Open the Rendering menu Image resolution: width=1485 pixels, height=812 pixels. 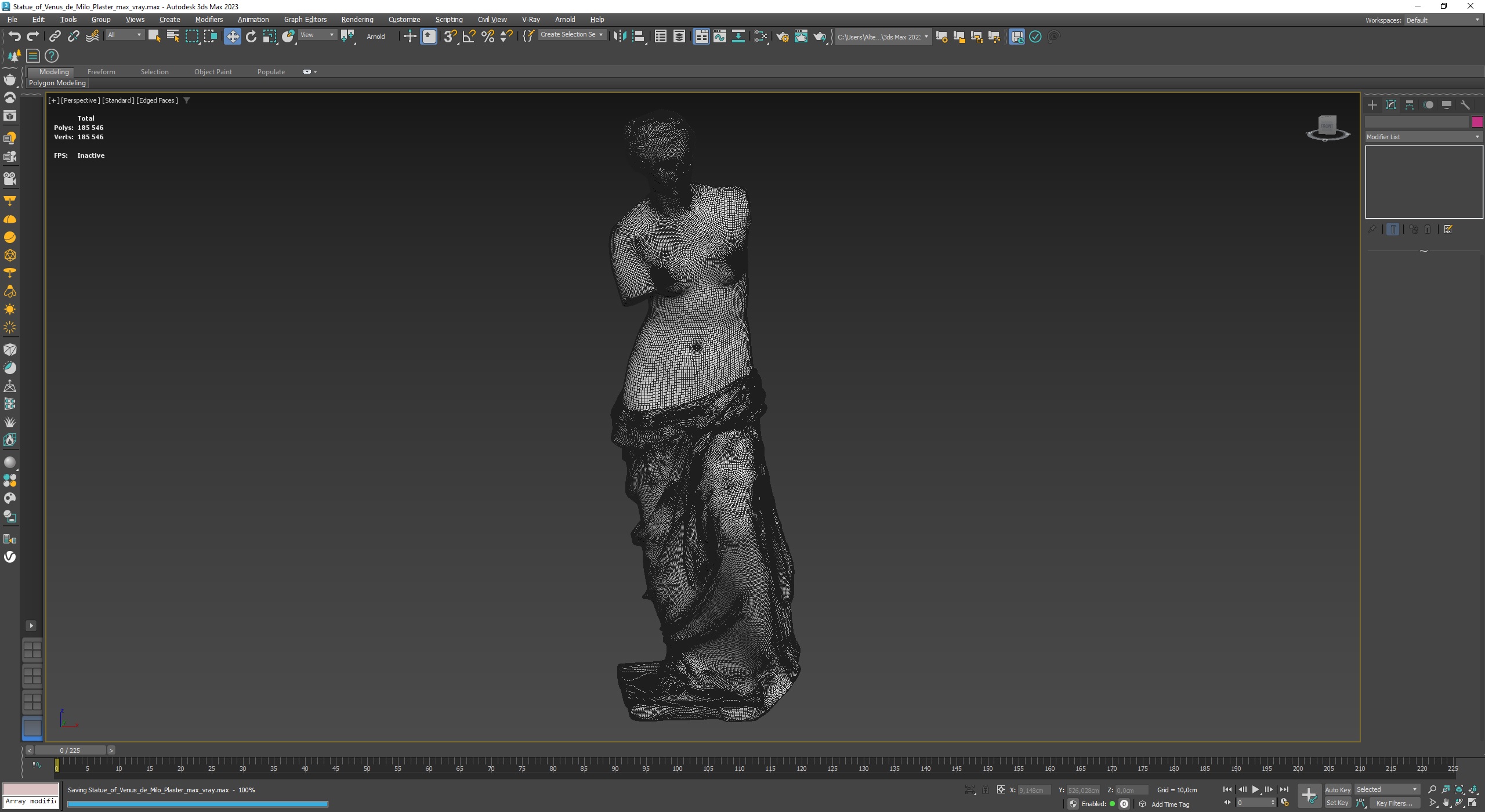click(x=357, y=19)
